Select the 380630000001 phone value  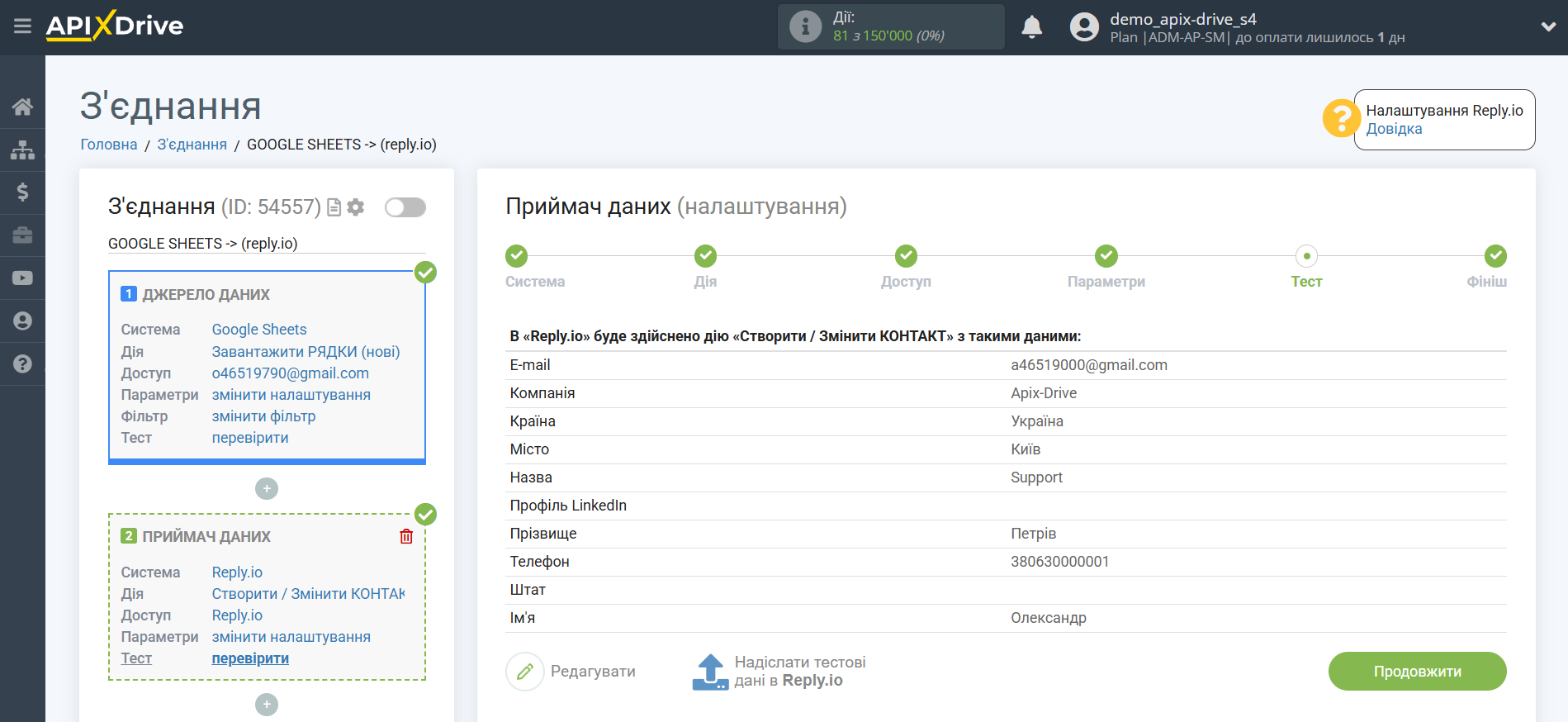click(1060, 562)
